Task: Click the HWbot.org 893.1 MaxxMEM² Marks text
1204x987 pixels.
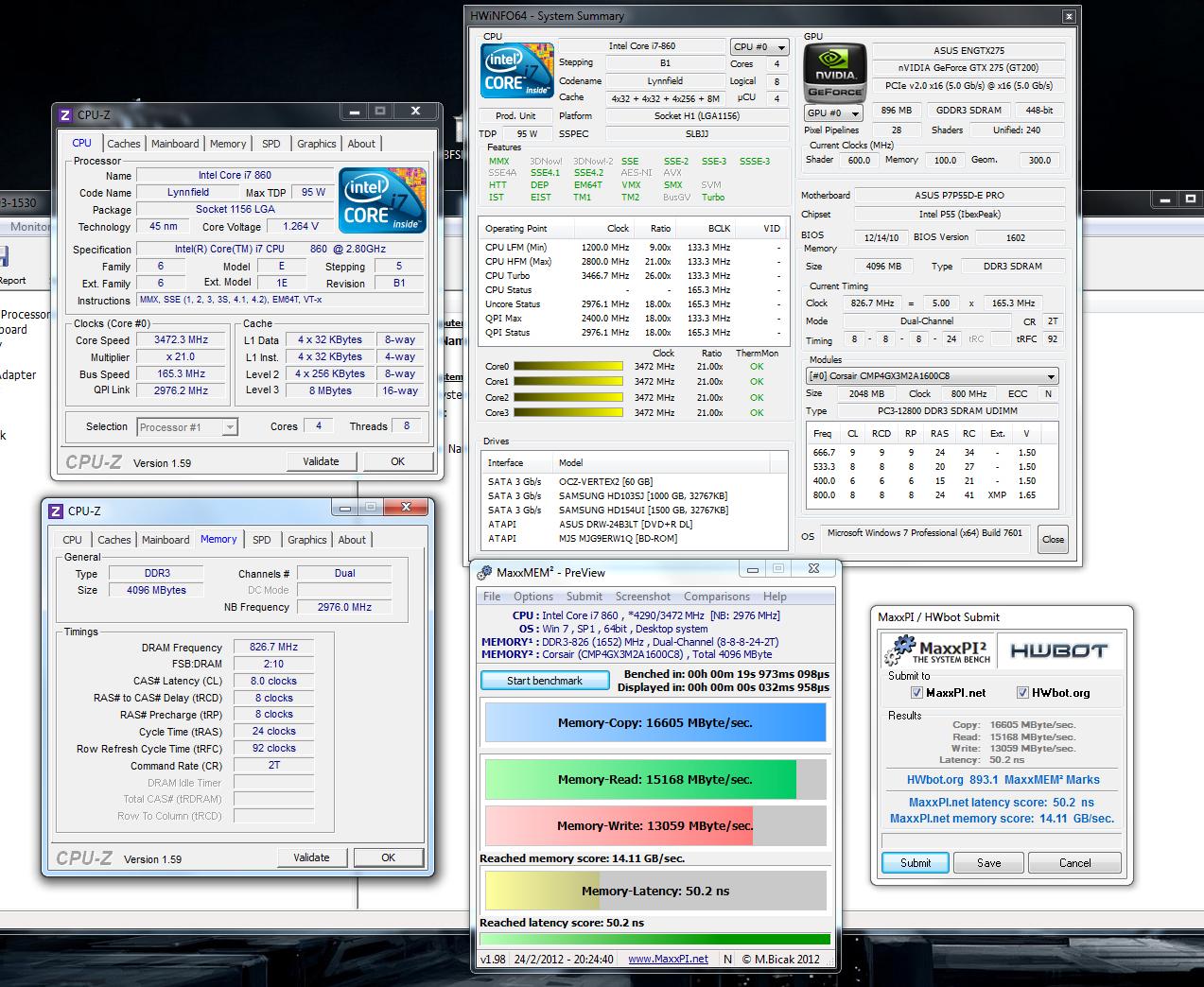Action: (x=1003, y=780)
